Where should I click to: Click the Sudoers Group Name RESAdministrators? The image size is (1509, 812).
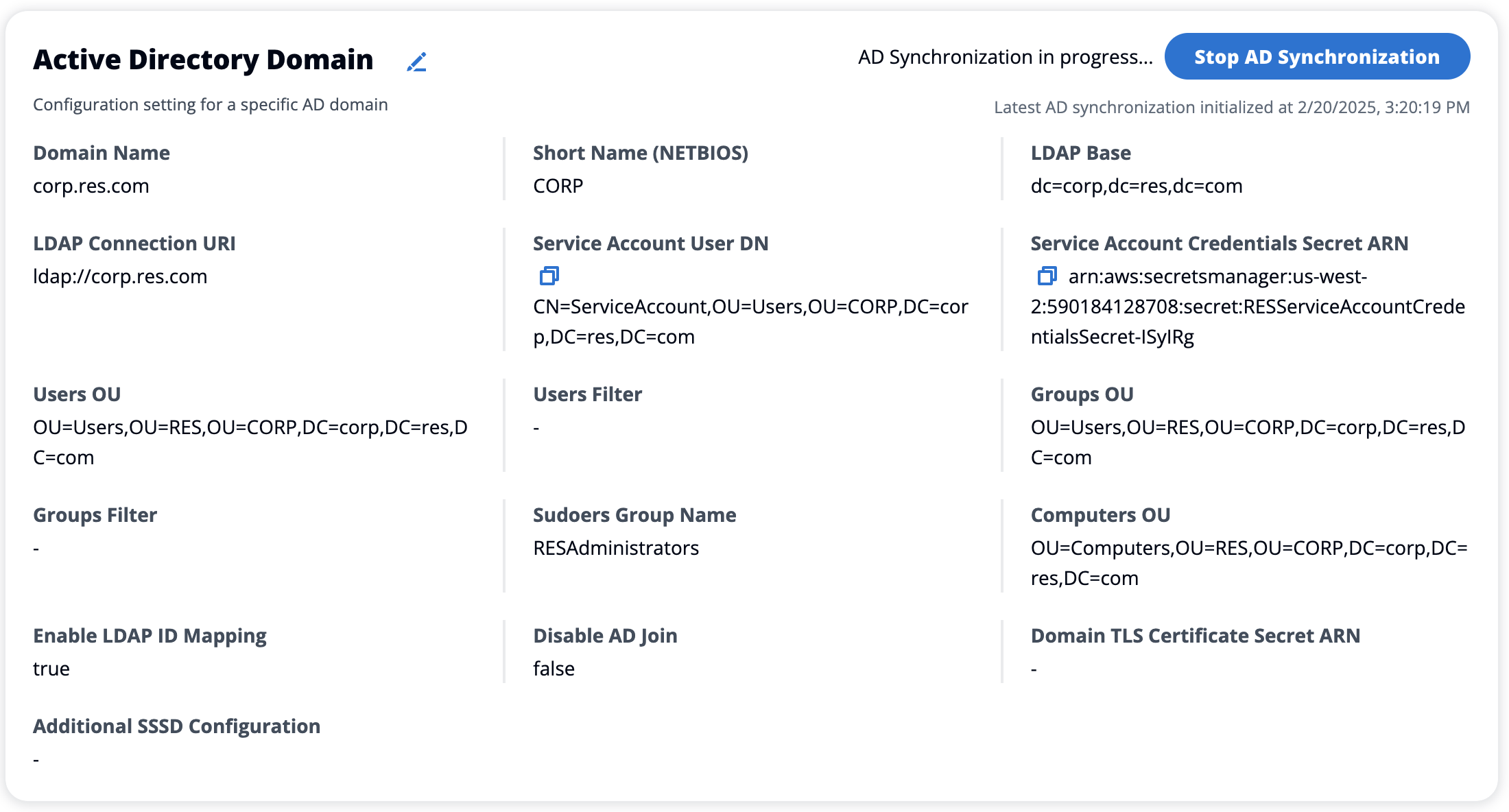tap(616, 547)
